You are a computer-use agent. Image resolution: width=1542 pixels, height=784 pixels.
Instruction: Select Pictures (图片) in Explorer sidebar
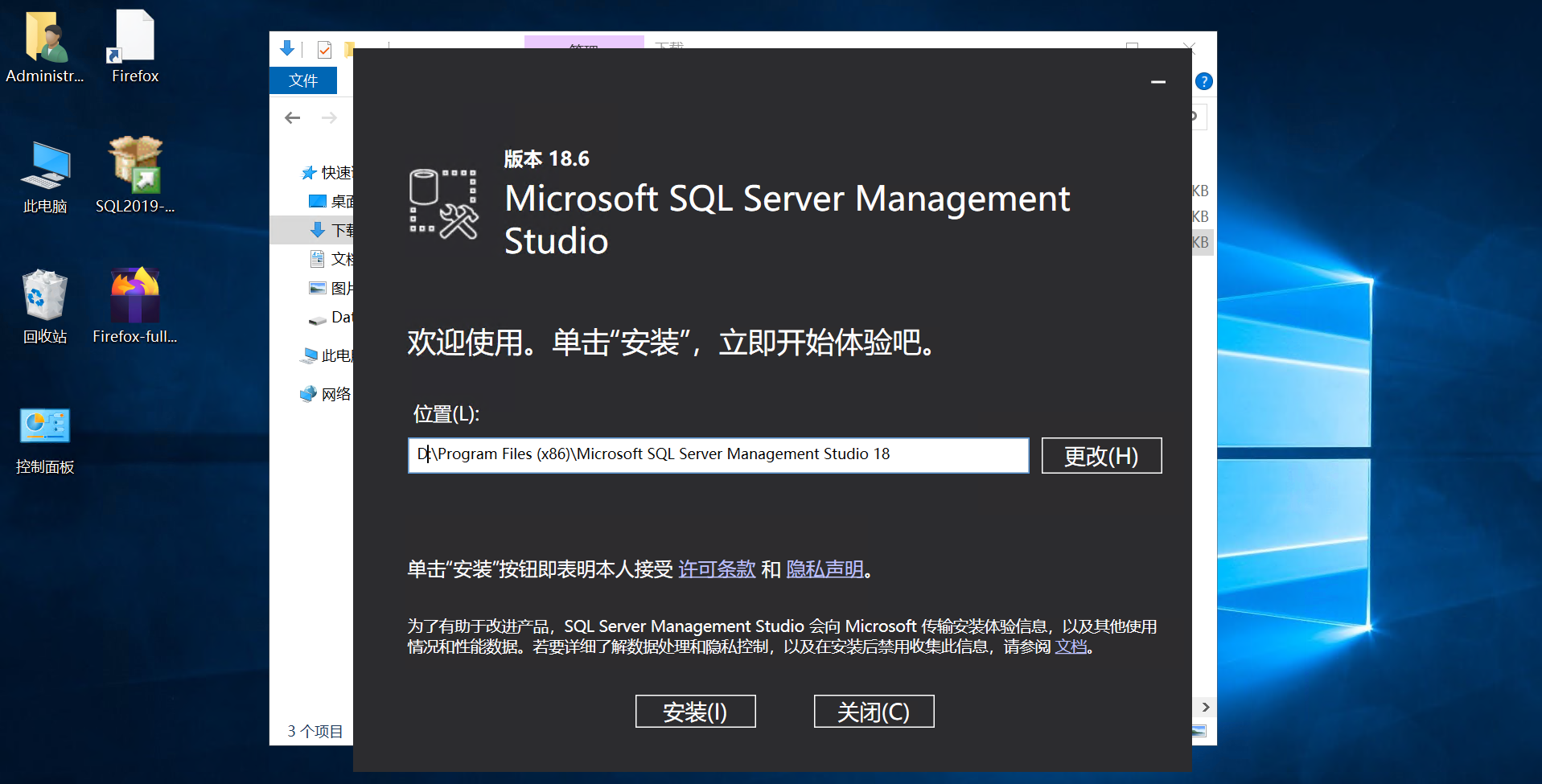[331, 288]
